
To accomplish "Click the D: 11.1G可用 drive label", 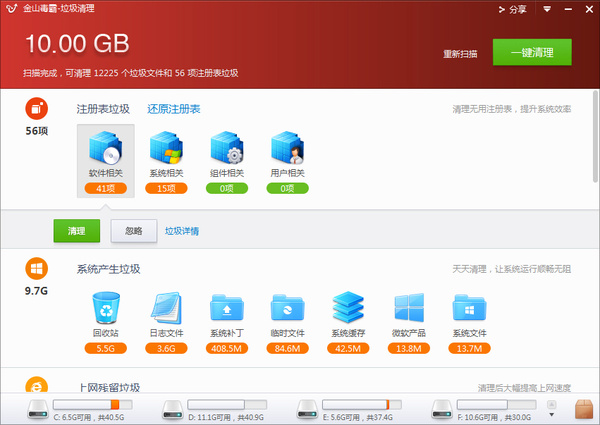I will (226, 417).
